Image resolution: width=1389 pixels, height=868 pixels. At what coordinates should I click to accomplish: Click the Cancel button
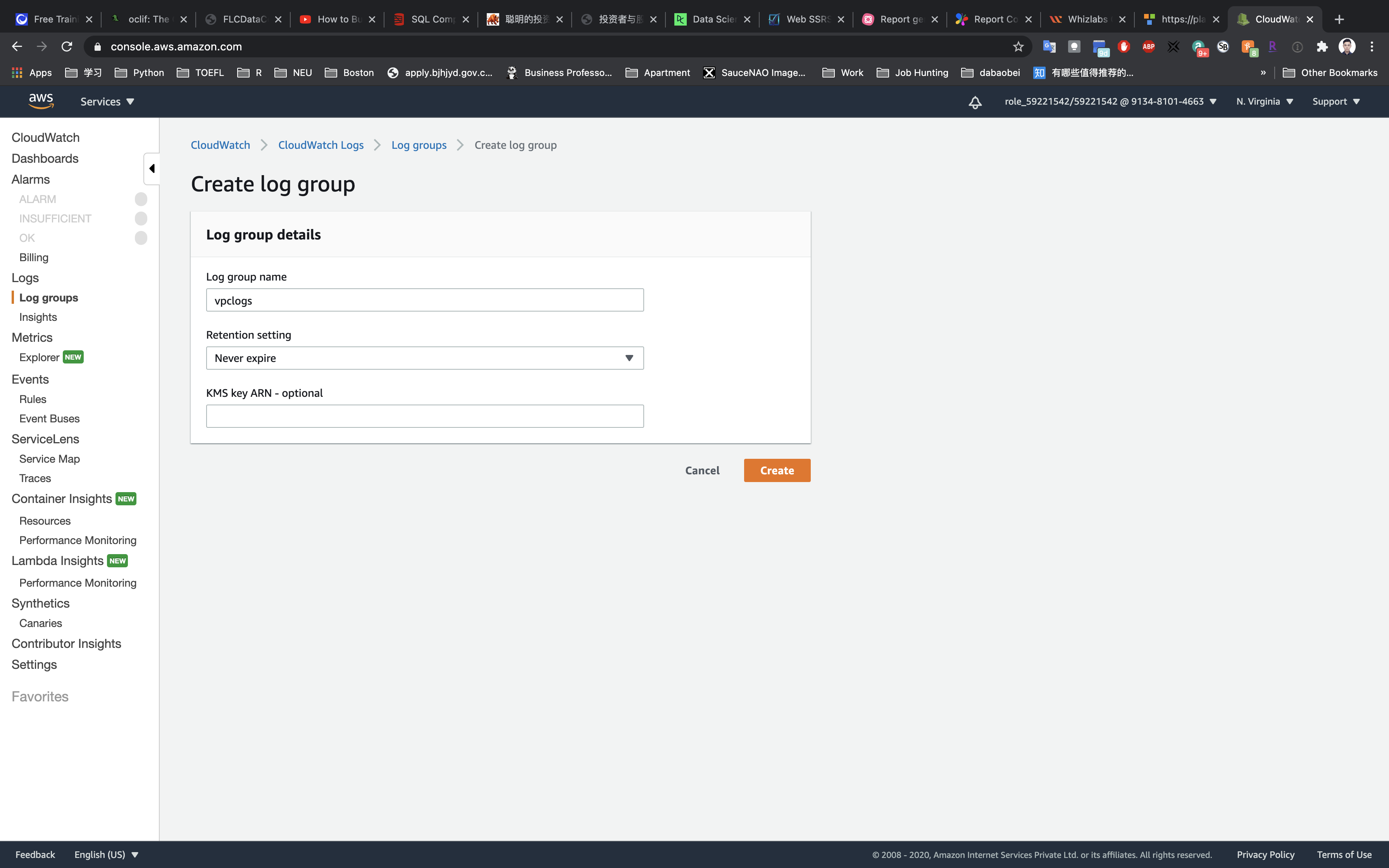pyautogui.click(x=702, y=470)
